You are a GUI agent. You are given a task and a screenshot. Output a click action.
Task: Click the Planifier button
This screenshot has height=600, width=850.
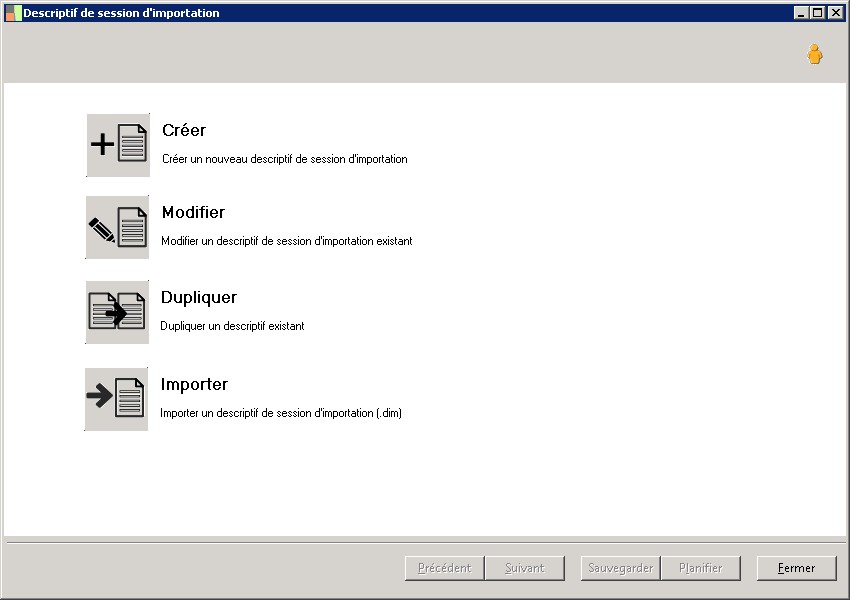click(700, 568)
